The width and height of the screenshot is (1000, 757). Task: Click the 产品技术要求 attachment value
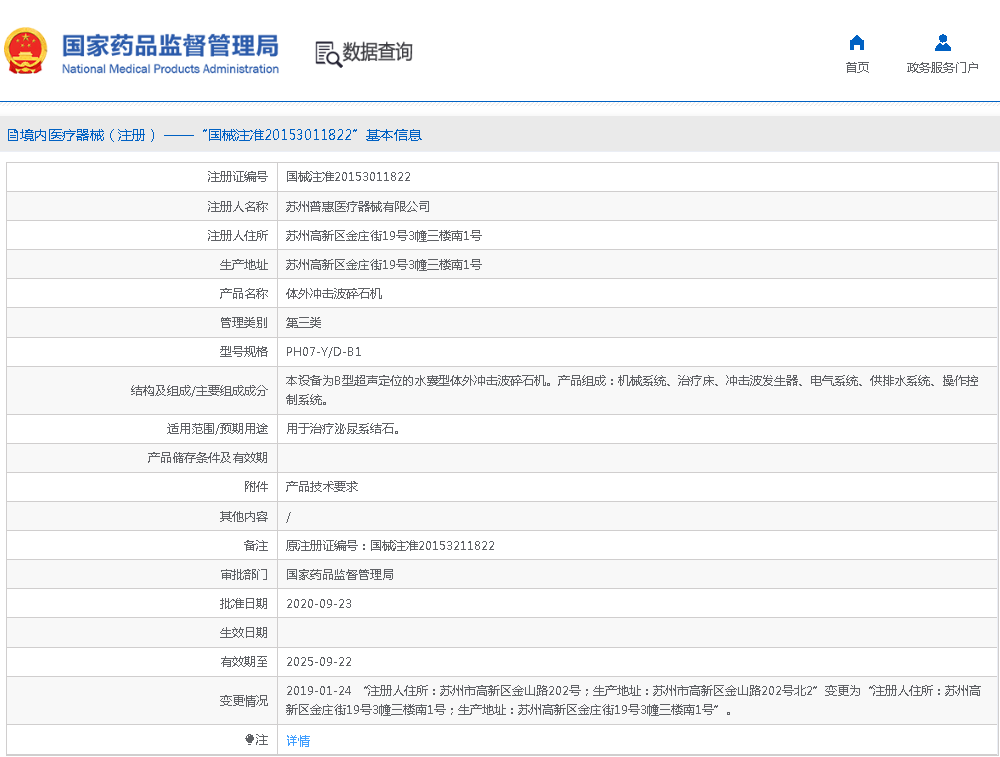coord(322,487)
